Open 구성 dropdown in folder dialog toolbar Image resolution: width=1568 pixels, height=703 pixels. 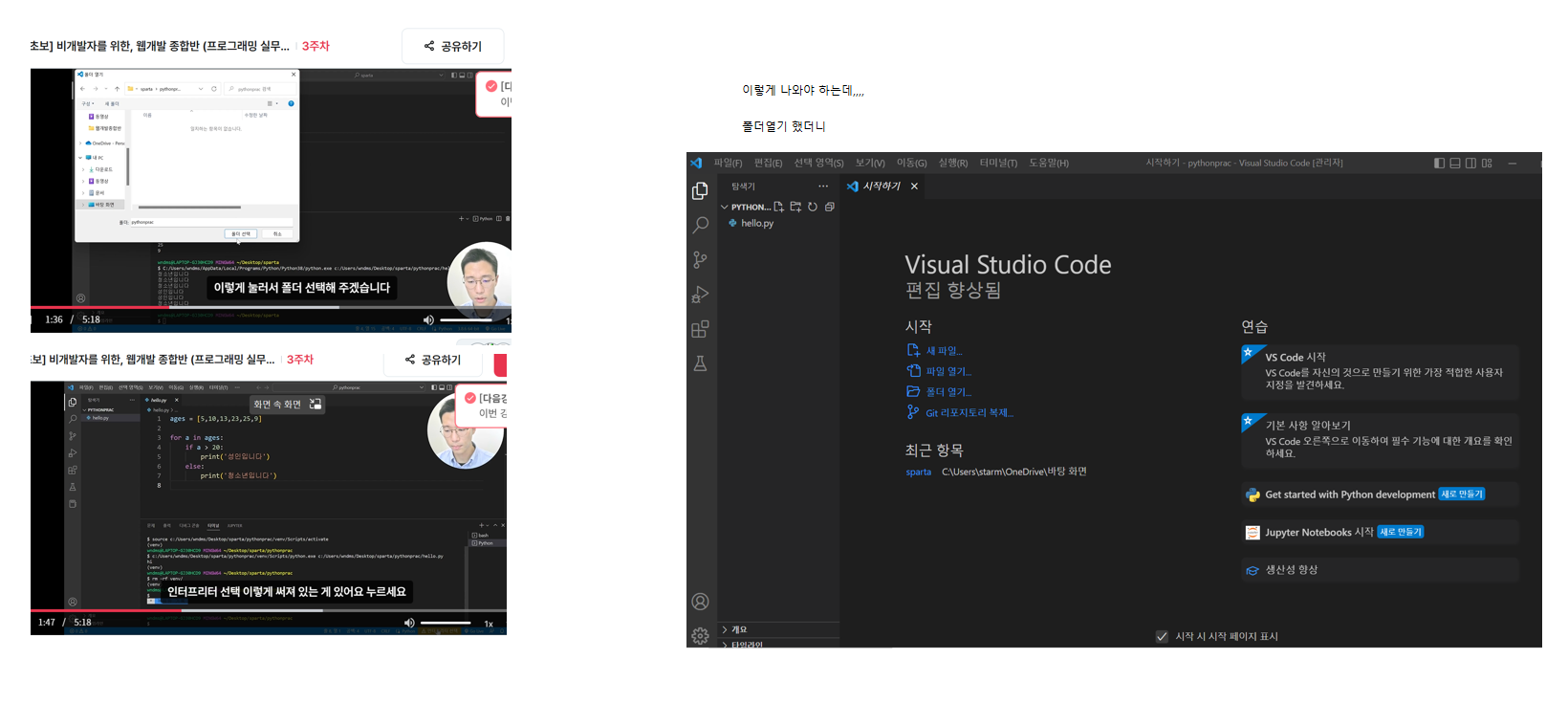[x=87, y=103]
